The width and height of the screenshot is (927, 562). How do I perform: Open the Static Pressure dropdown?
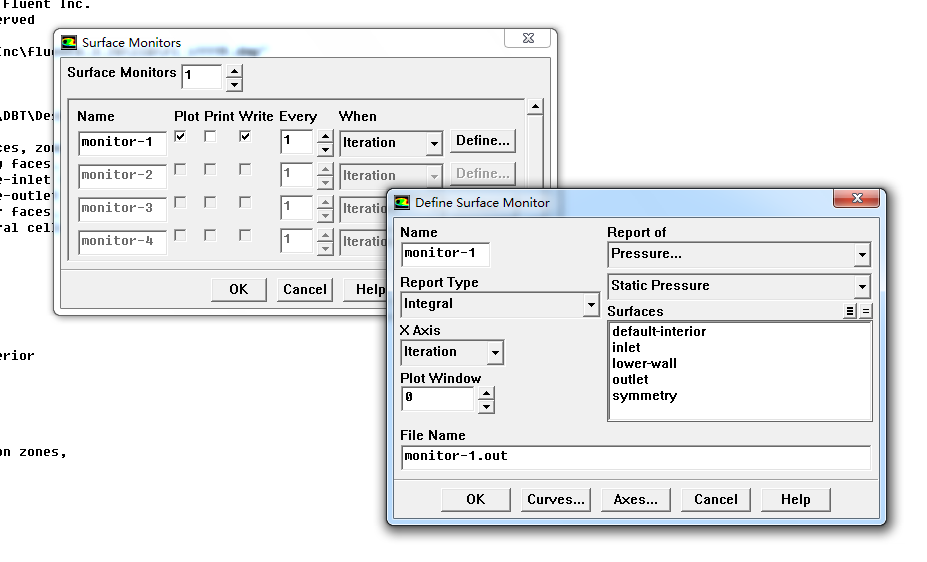(x=861, y=286)
